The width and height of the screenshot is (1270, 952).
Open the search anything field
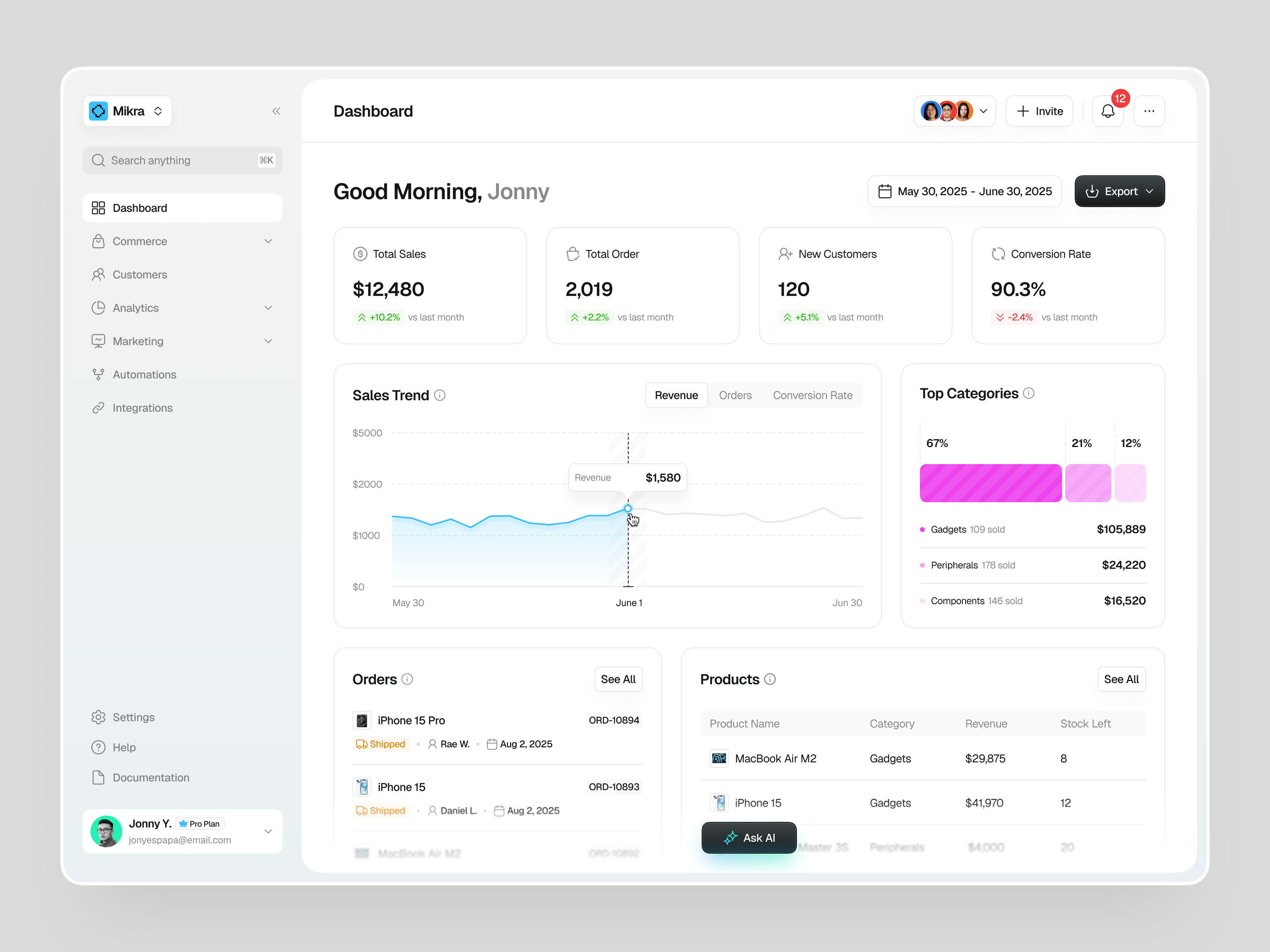(182, 160)
